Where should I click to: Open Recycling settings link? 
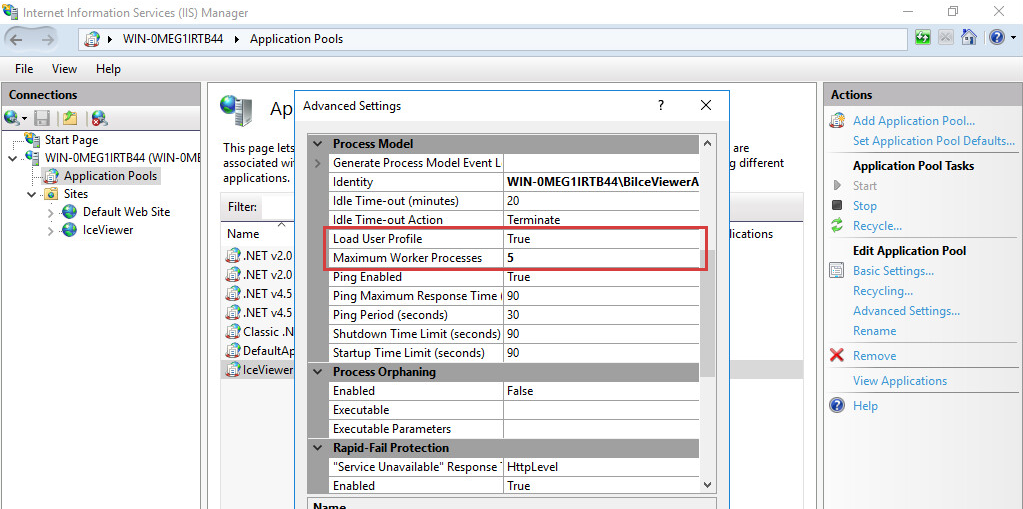pos(882,291)
